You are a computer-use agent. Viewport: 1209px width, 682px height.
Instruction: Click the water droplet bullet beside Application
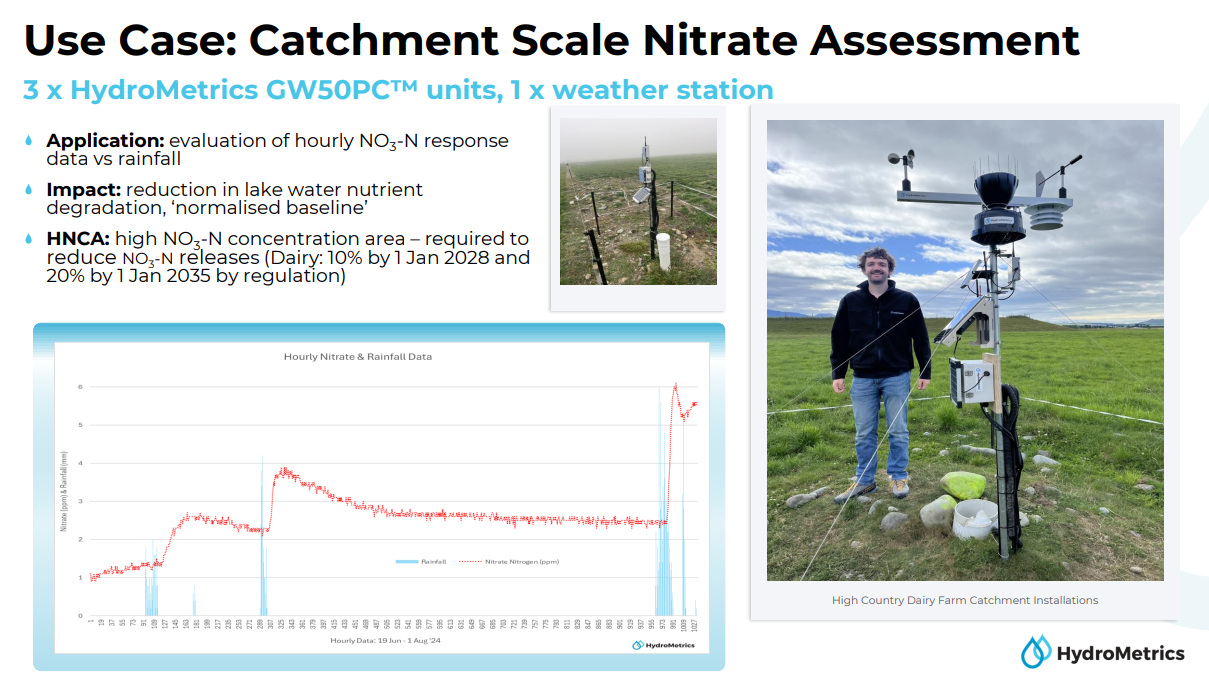tap(28, 141)
